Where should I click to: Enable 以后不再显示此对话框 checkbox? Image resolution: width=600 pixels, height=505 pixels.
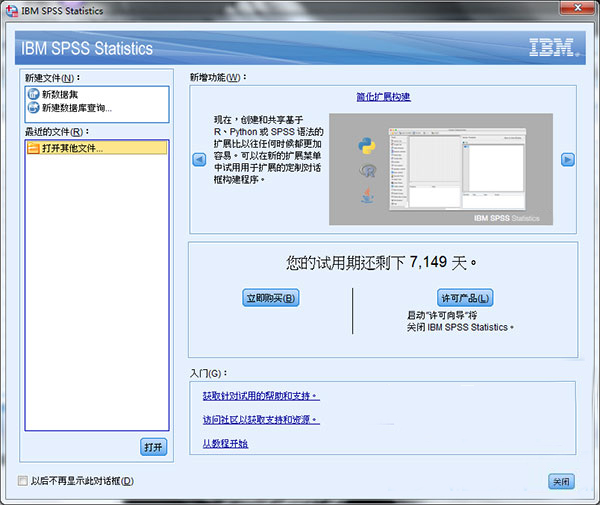[x=23, y=481]
